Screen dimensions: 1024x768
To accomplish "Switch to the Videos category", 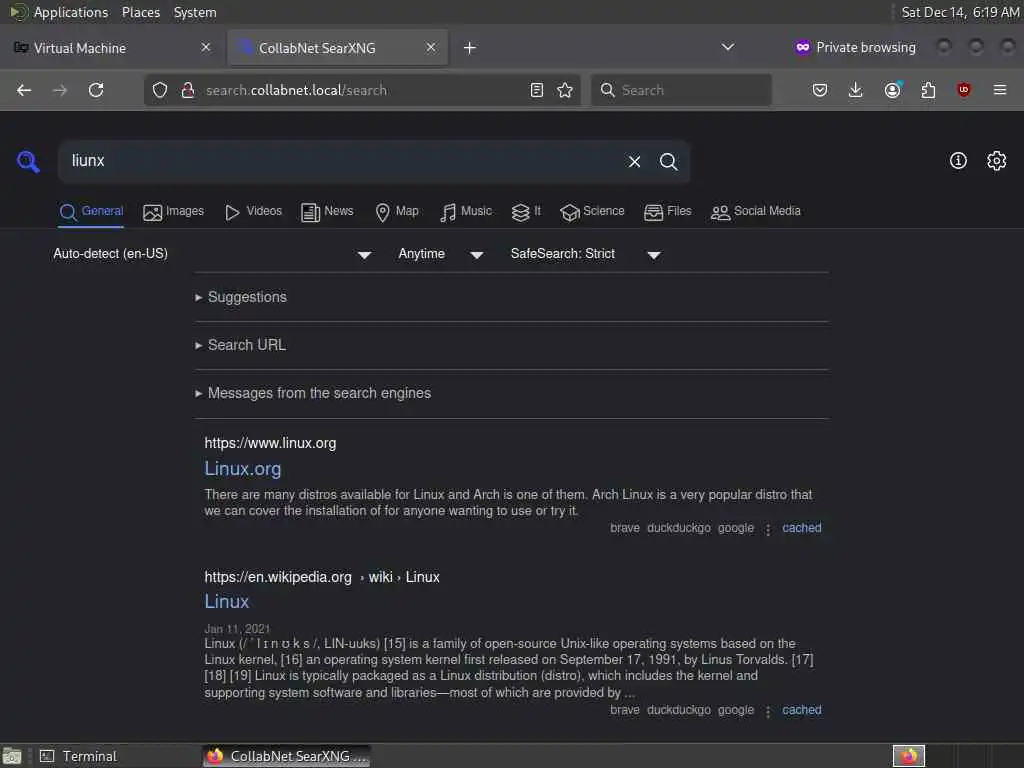I will pyautogui.click(x=253, y=212).
